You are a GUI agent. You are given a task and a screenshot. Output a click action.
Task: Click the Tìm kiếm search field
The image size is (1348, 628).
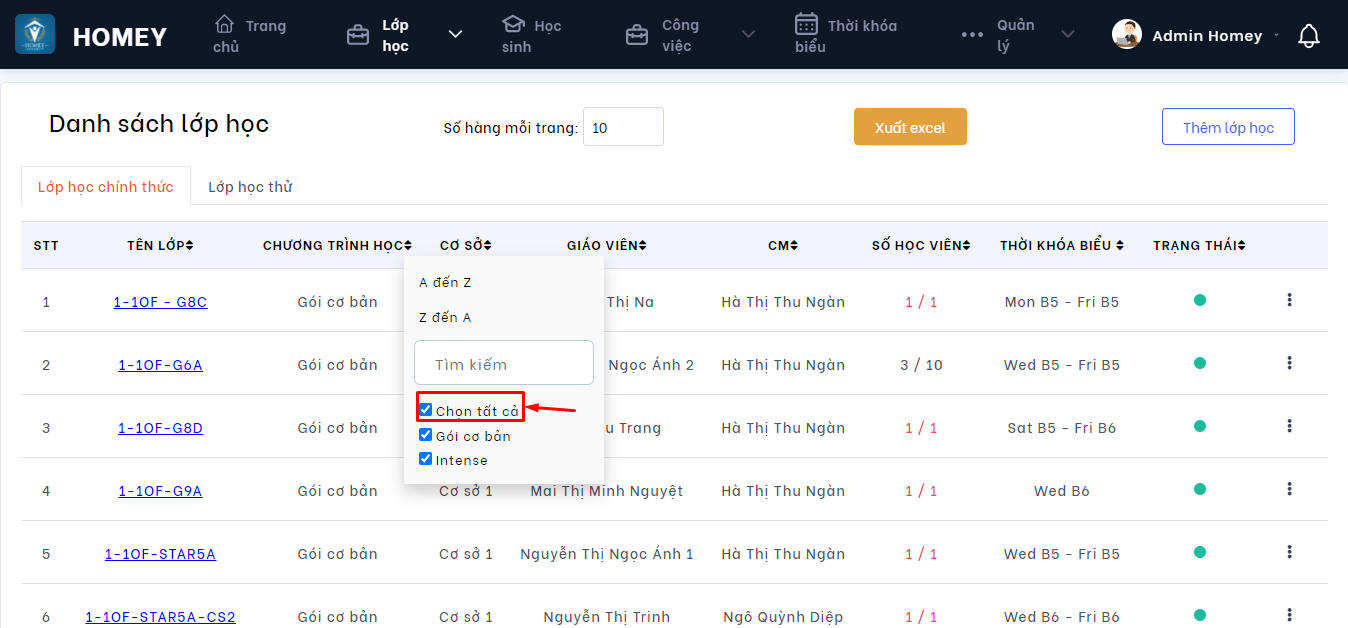[x=503, y=364]
